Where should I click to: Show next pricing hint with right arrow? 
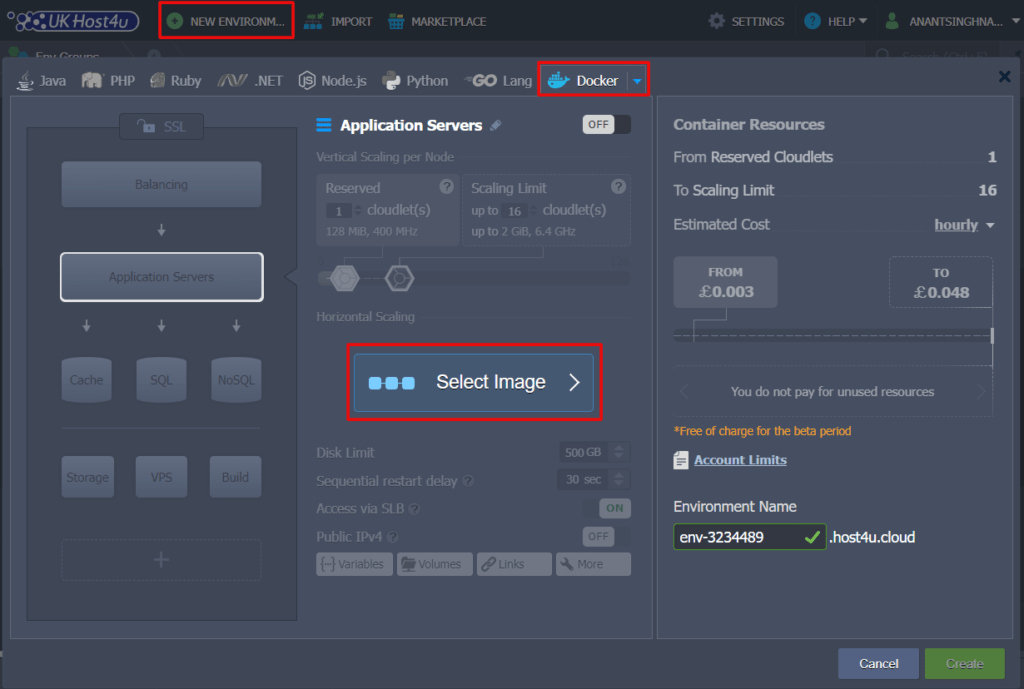981,391
